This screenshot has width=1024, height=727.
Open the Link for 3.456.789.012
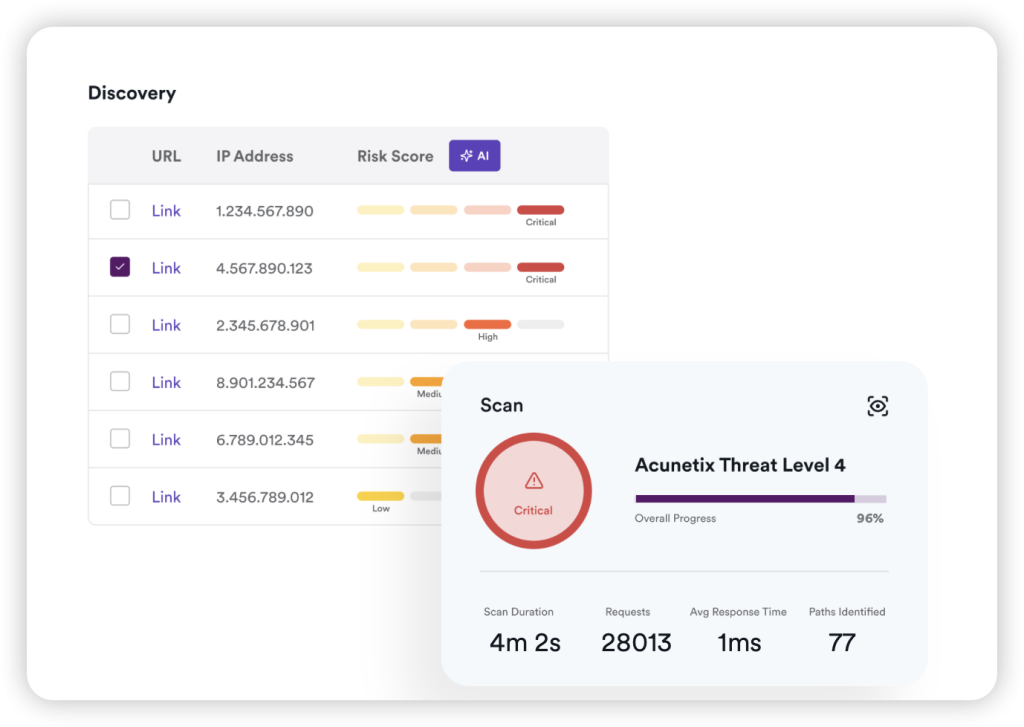[166, 497]
